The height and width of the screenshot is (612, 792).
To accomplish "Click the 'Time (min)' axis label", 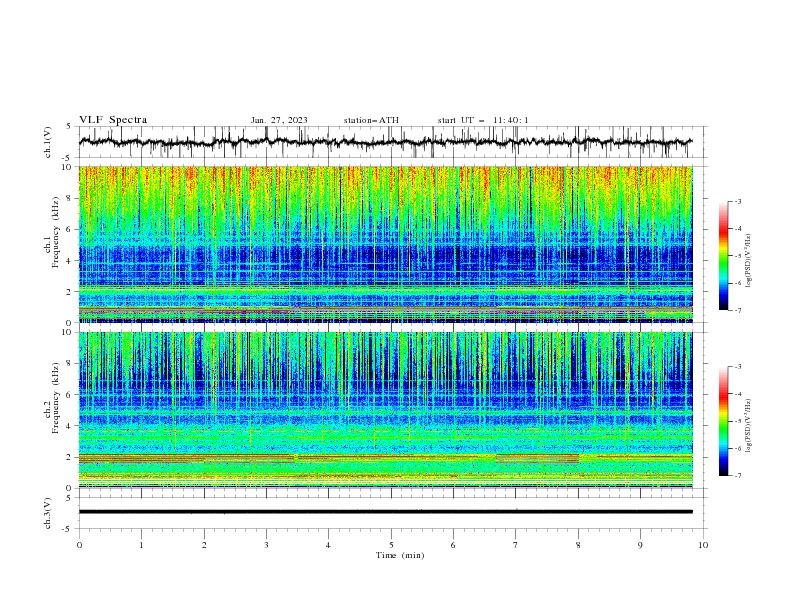I will point(400,555).
